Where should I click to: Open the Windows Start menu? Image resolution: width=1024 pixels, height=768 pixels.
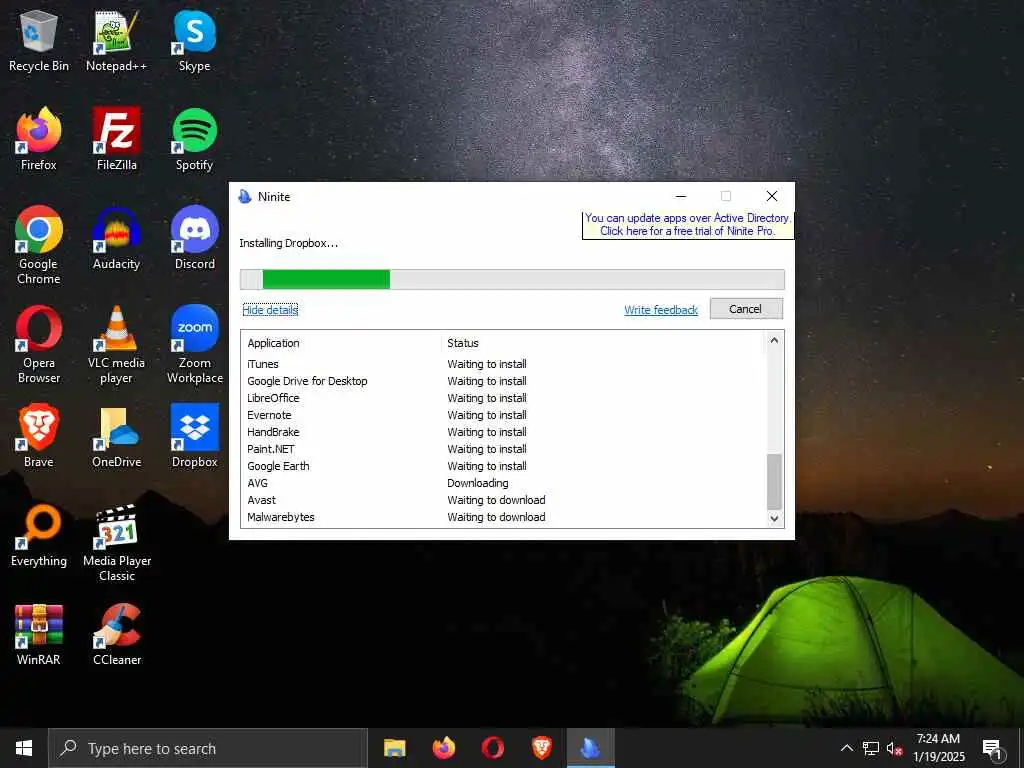[24, 748]
